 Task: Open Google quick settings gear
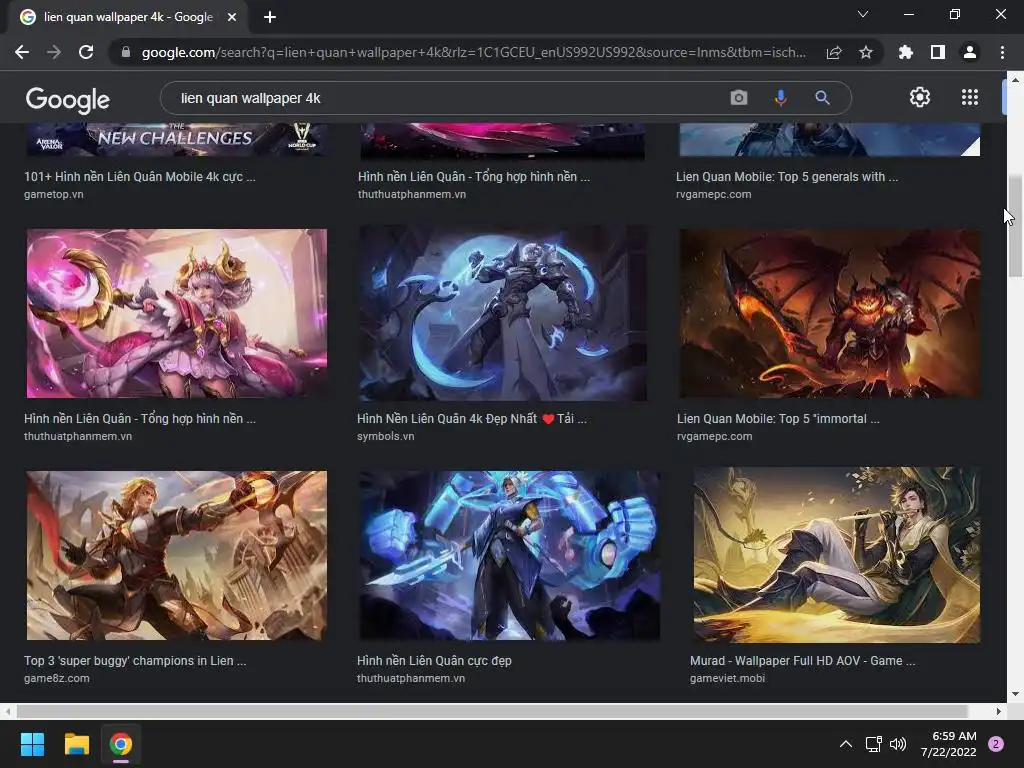click(x=920, y=97)
